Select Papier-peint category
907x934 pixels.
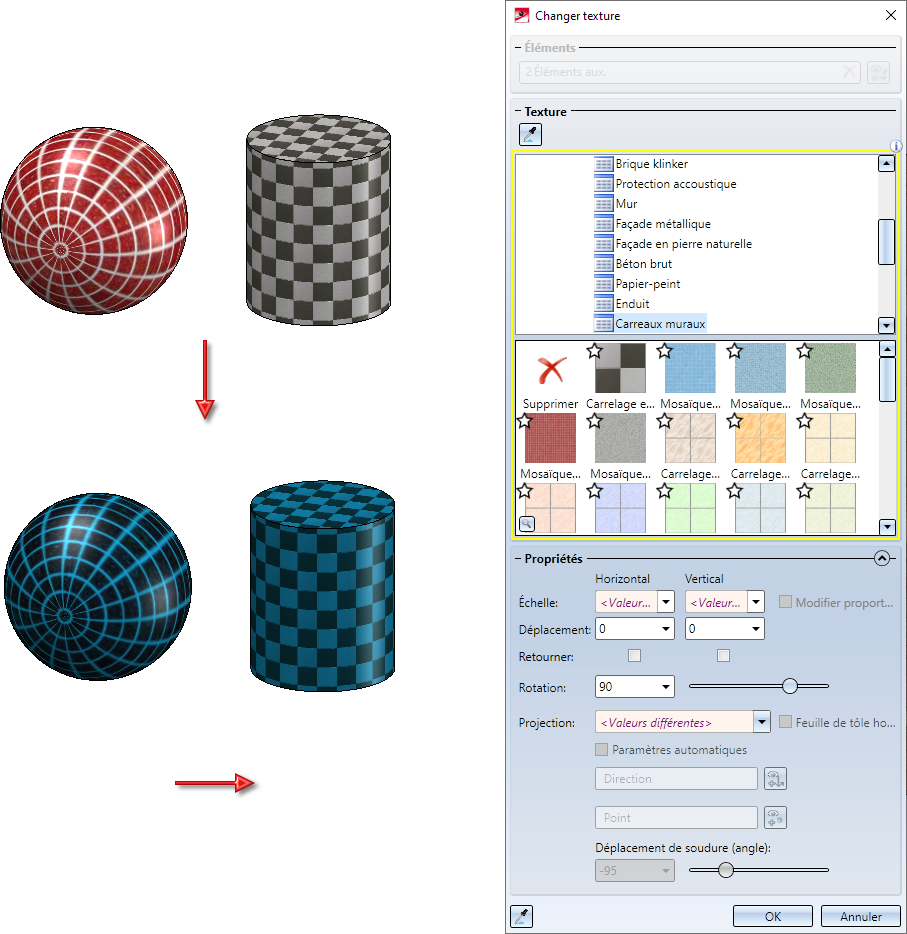(x=648, y=284)
